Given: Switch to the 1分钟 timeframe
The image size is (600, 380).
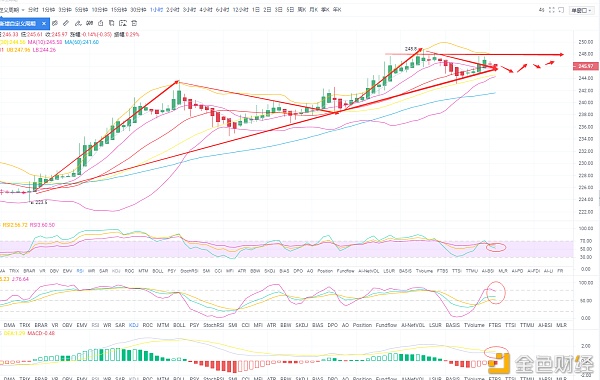Looking at the screenshot, I should 48,10.
